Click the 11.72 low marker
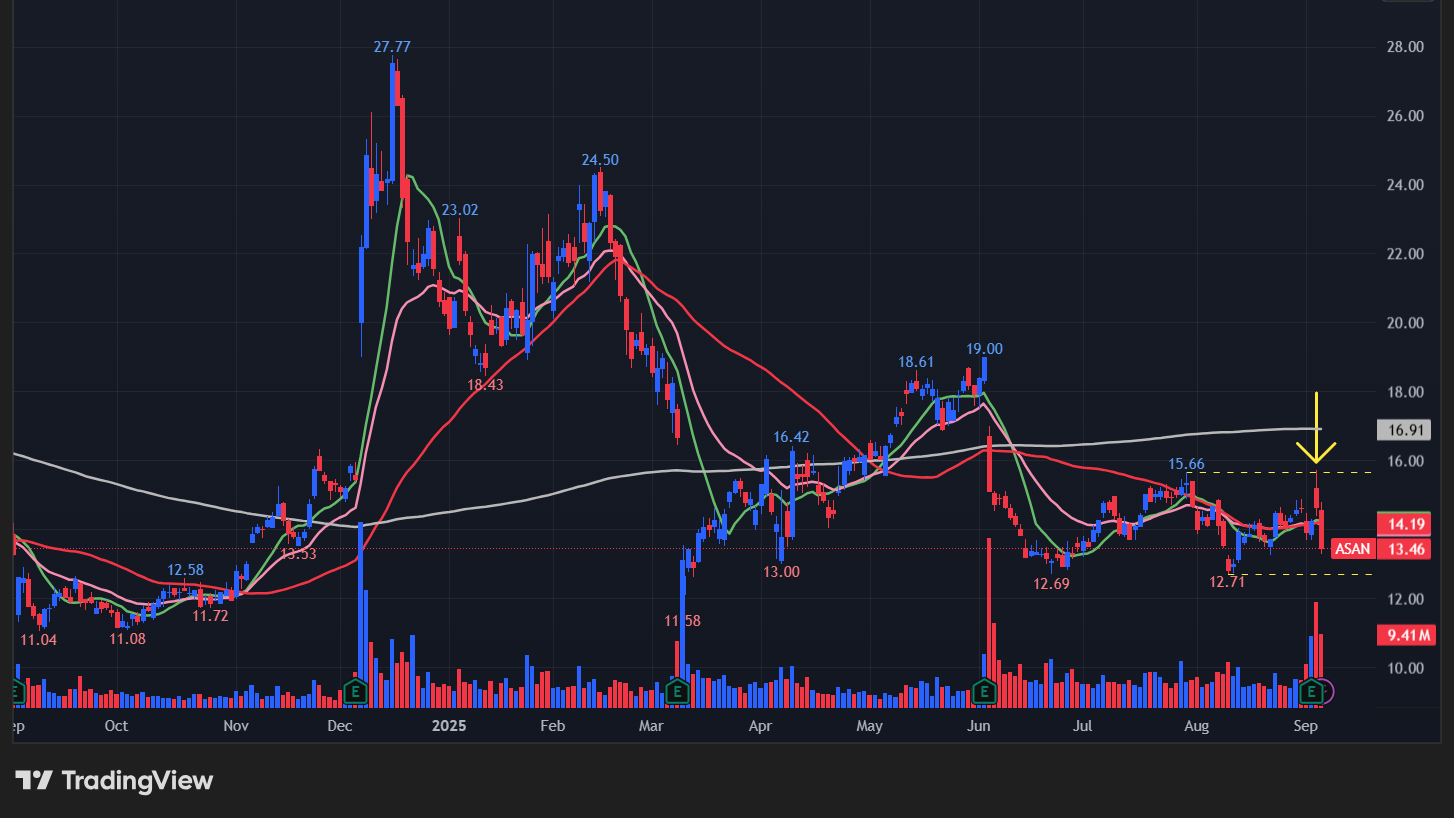1454x818 pixels. tap(210, 616)
